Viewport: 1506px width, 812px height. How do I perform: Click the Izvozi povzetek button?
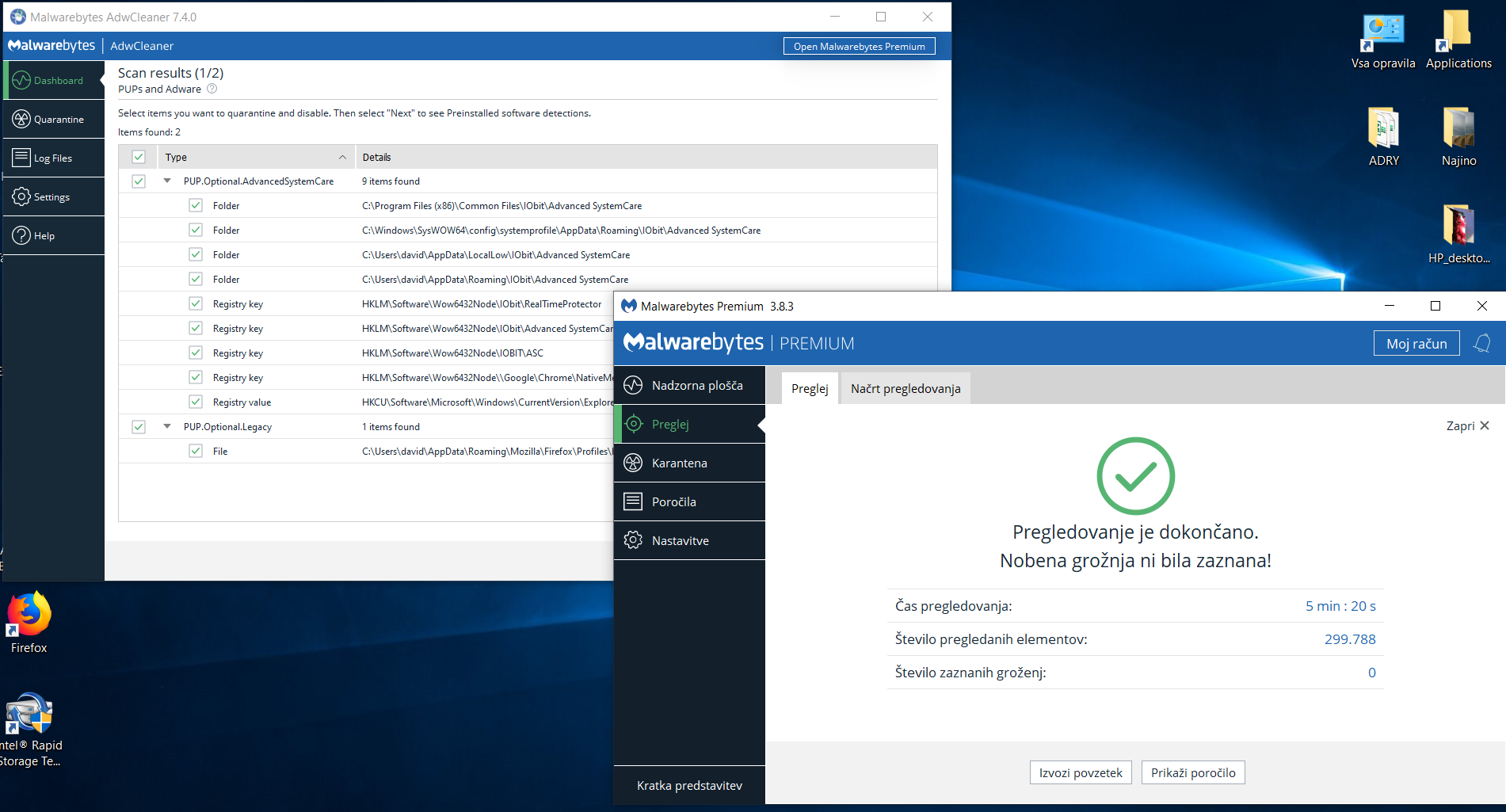point(1080,772)
